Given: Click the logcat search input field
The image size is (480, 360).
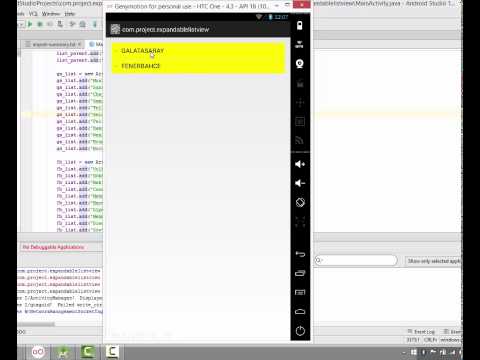Looking at the screenshot, I should [356, 260].
